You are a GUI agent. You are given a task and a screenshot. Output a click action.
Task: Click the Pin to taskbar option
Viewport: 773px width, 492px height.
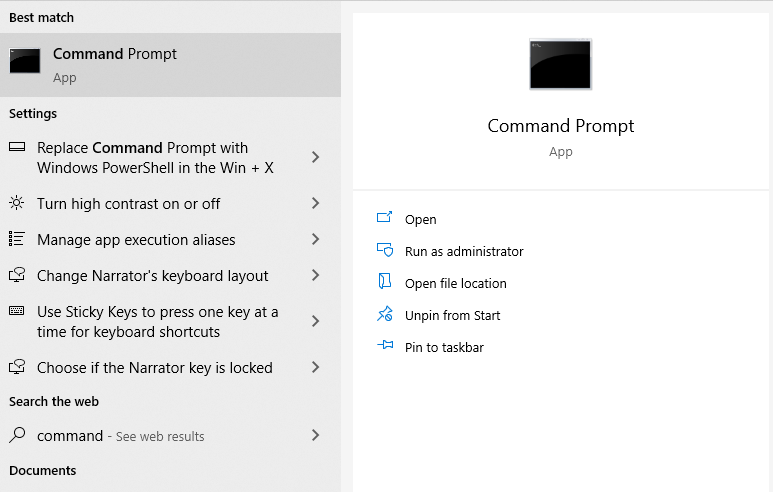(x=444, y=348)
